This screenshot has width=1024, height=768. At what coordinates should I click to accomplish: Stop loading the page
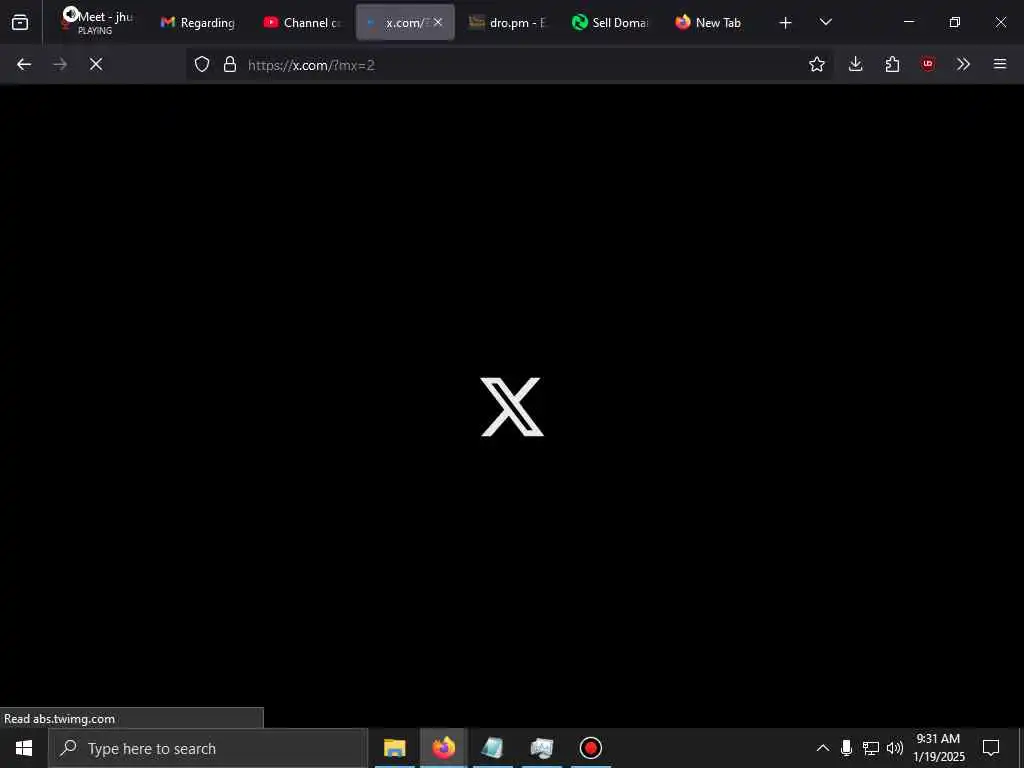tap(96, 64)
